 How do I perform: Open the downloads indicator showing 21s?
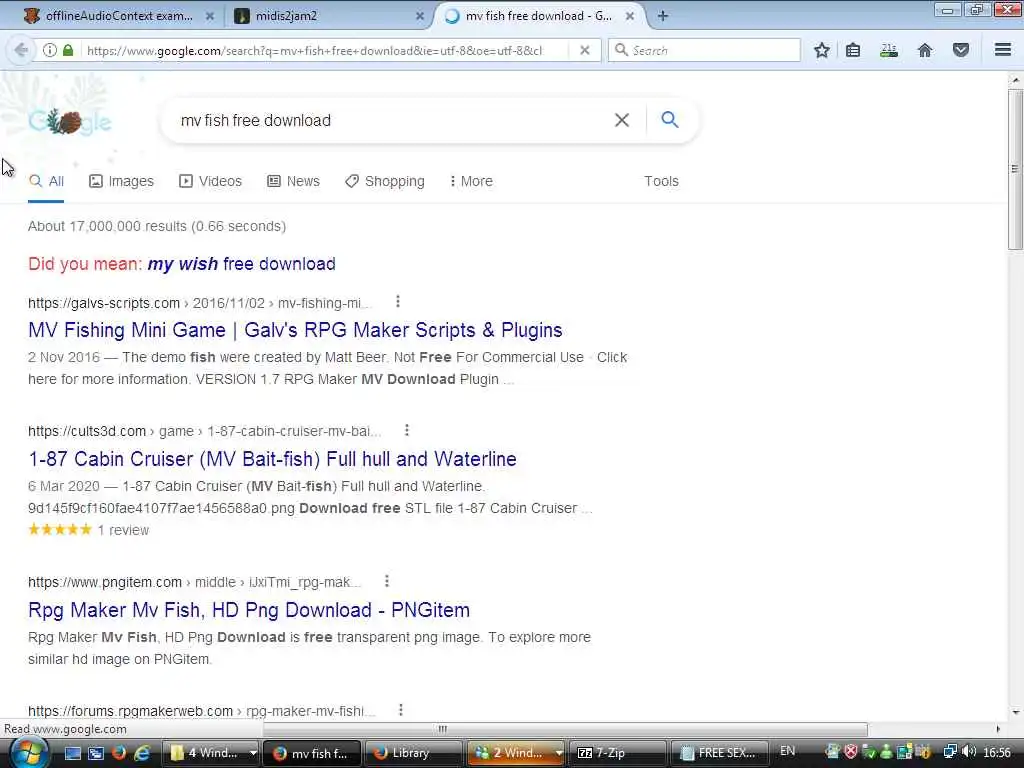pyautogui.click(x=889, y=50)
